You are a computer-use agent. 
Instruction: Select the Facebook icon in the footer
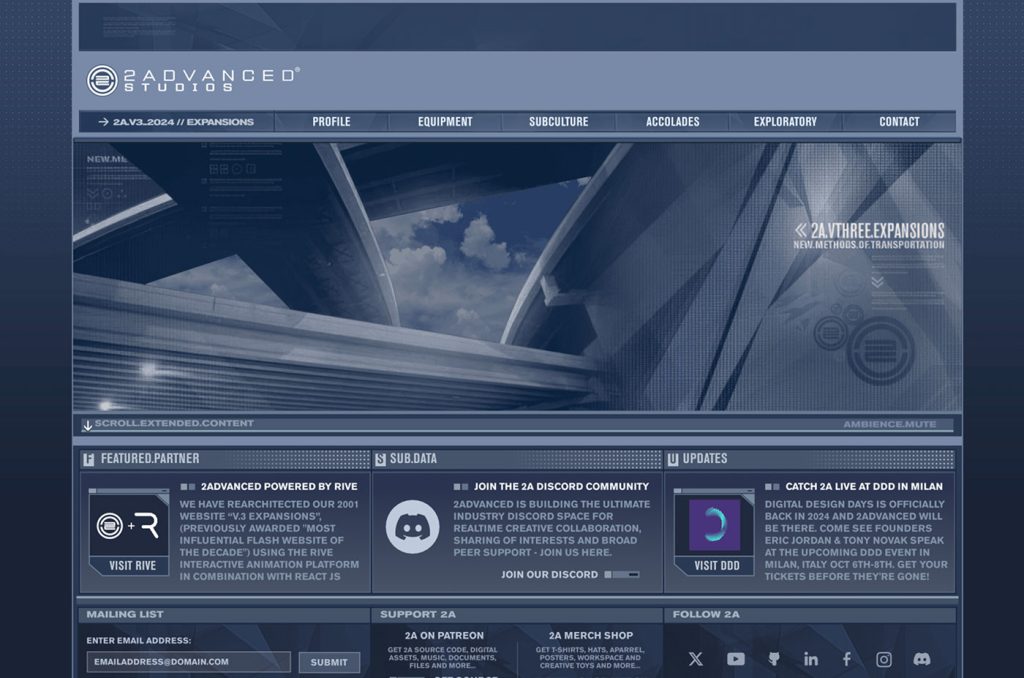pos(846,659)
